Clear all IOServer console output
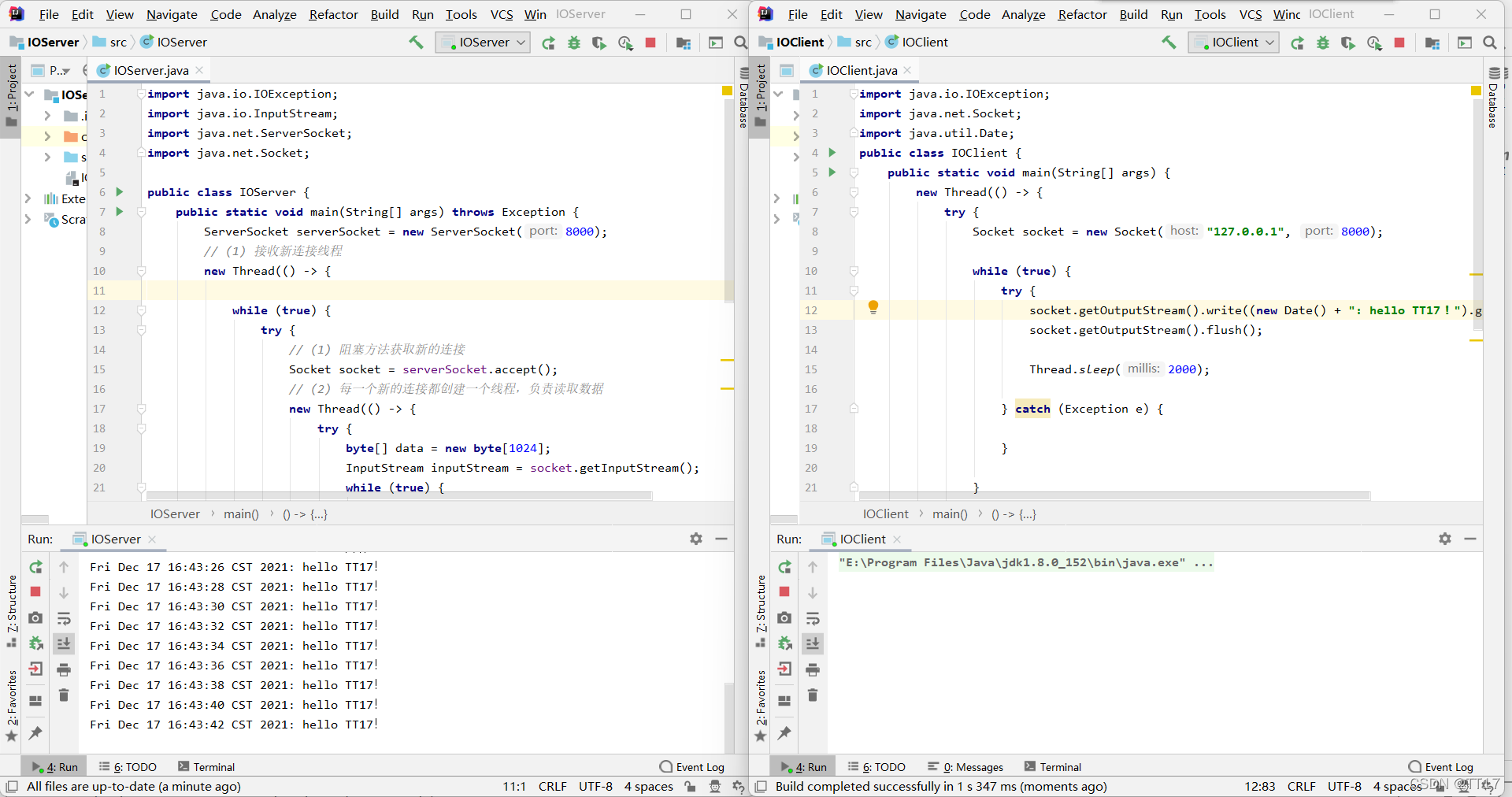The image size is (1512, 797). coord(64,695)
